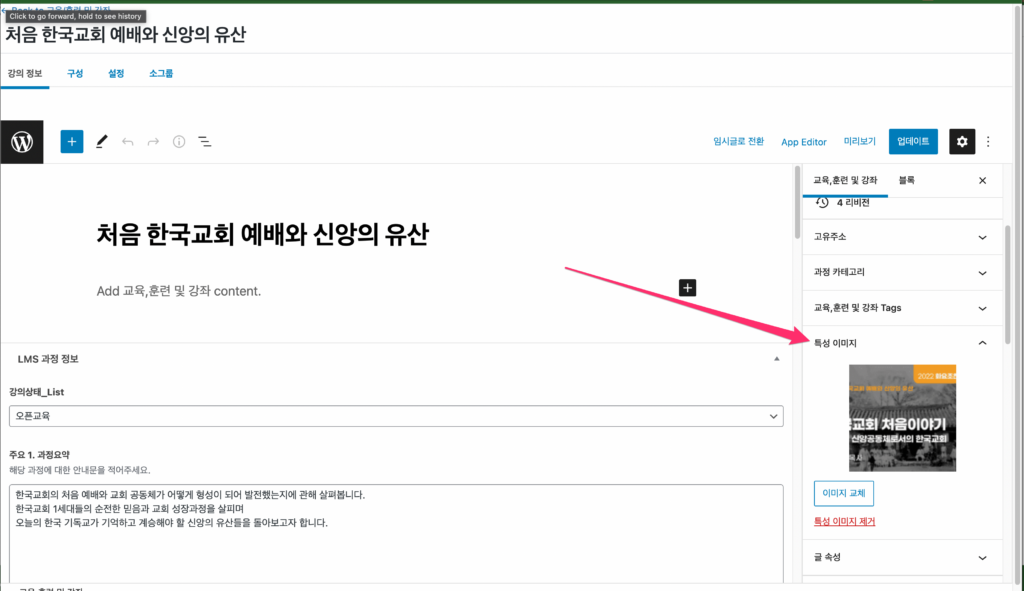Click the Add content placeholder paragraph
The height and width of the screenshot is (591, 1024).
tap(179, 291)
